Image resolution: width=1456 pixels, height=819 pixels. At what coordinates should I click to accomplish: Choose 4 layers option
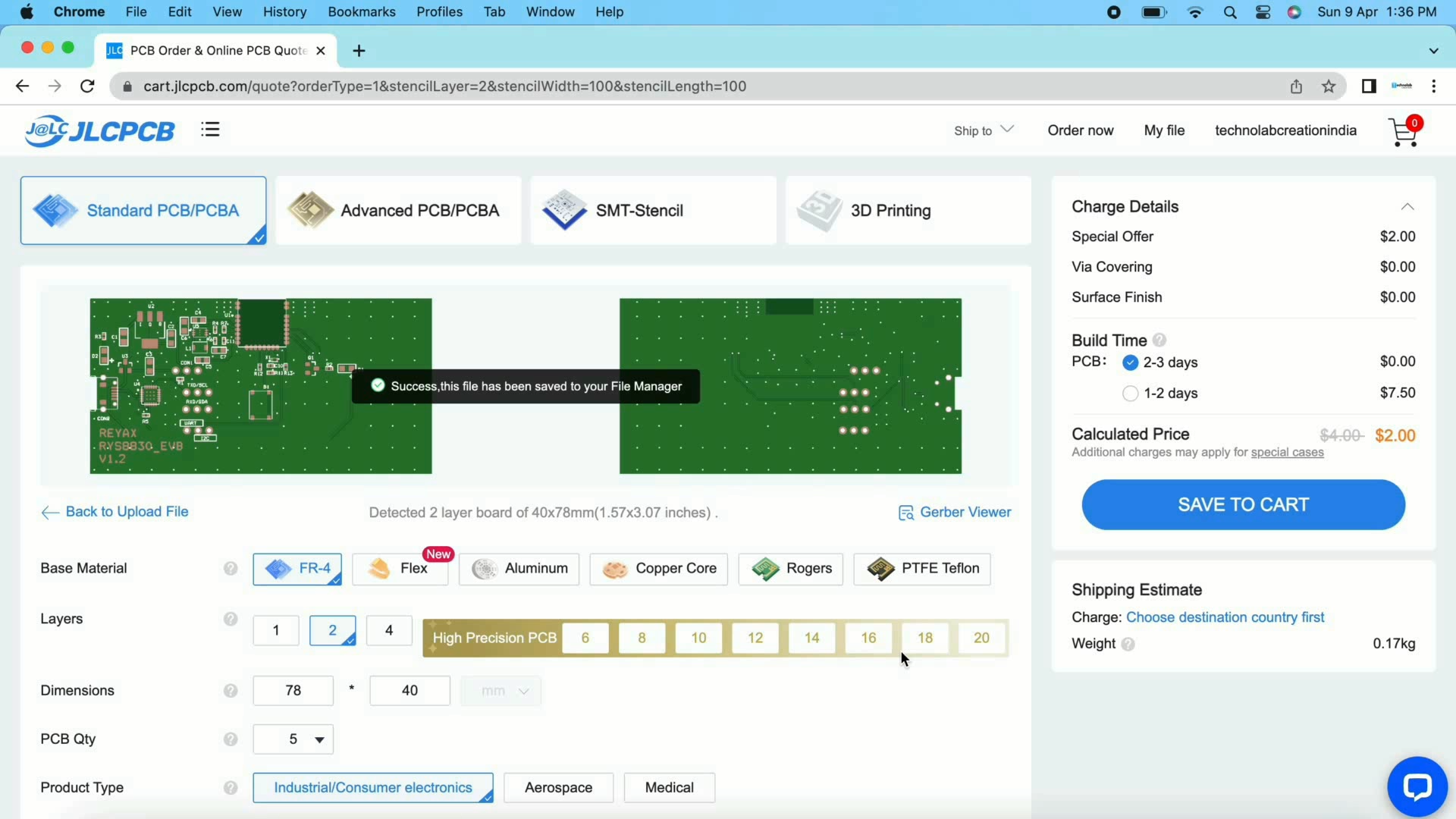(x=389, y=630)
